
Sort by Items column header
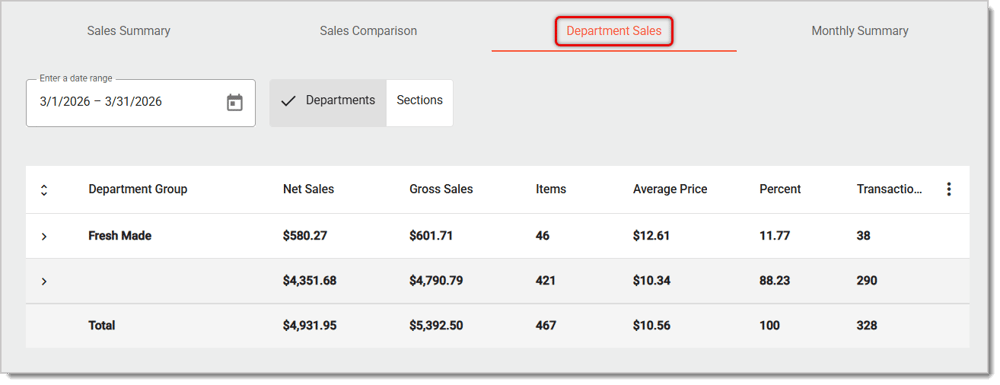[551, 189]
